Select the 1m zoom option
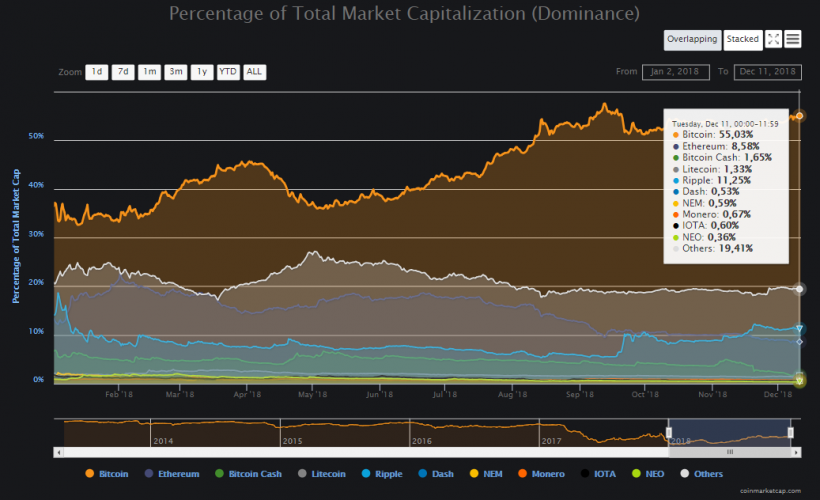 (149, 72)
